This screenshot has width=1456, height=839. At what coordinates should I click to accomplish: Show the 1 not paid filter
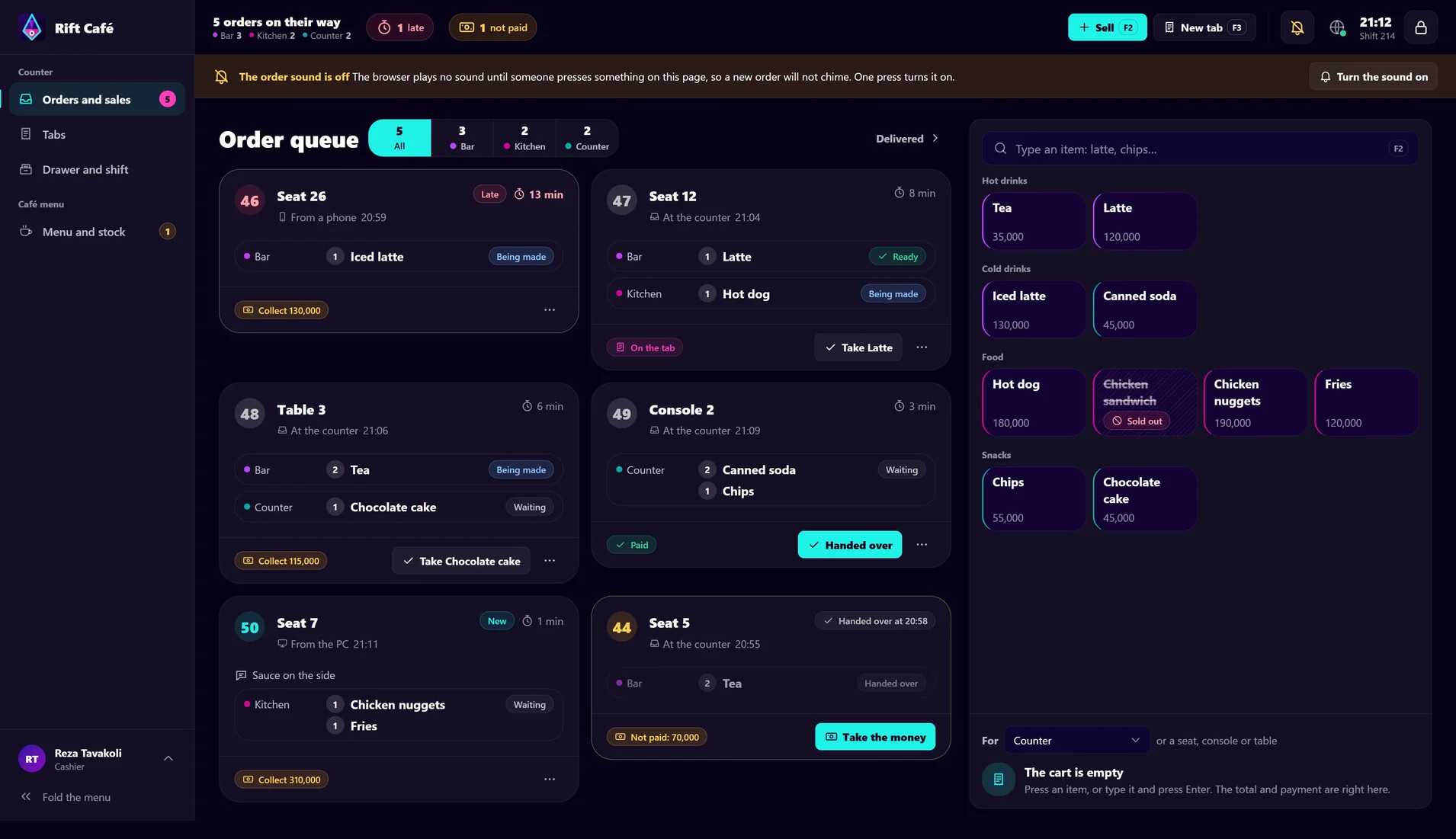[493, 27]
